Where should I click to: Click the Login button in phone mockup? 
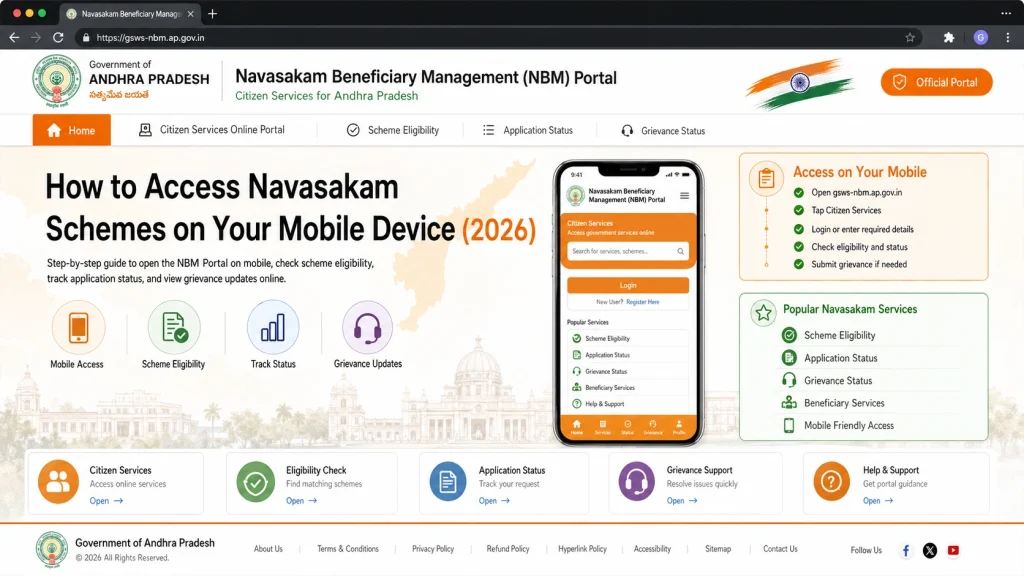(x=628, y=285)
